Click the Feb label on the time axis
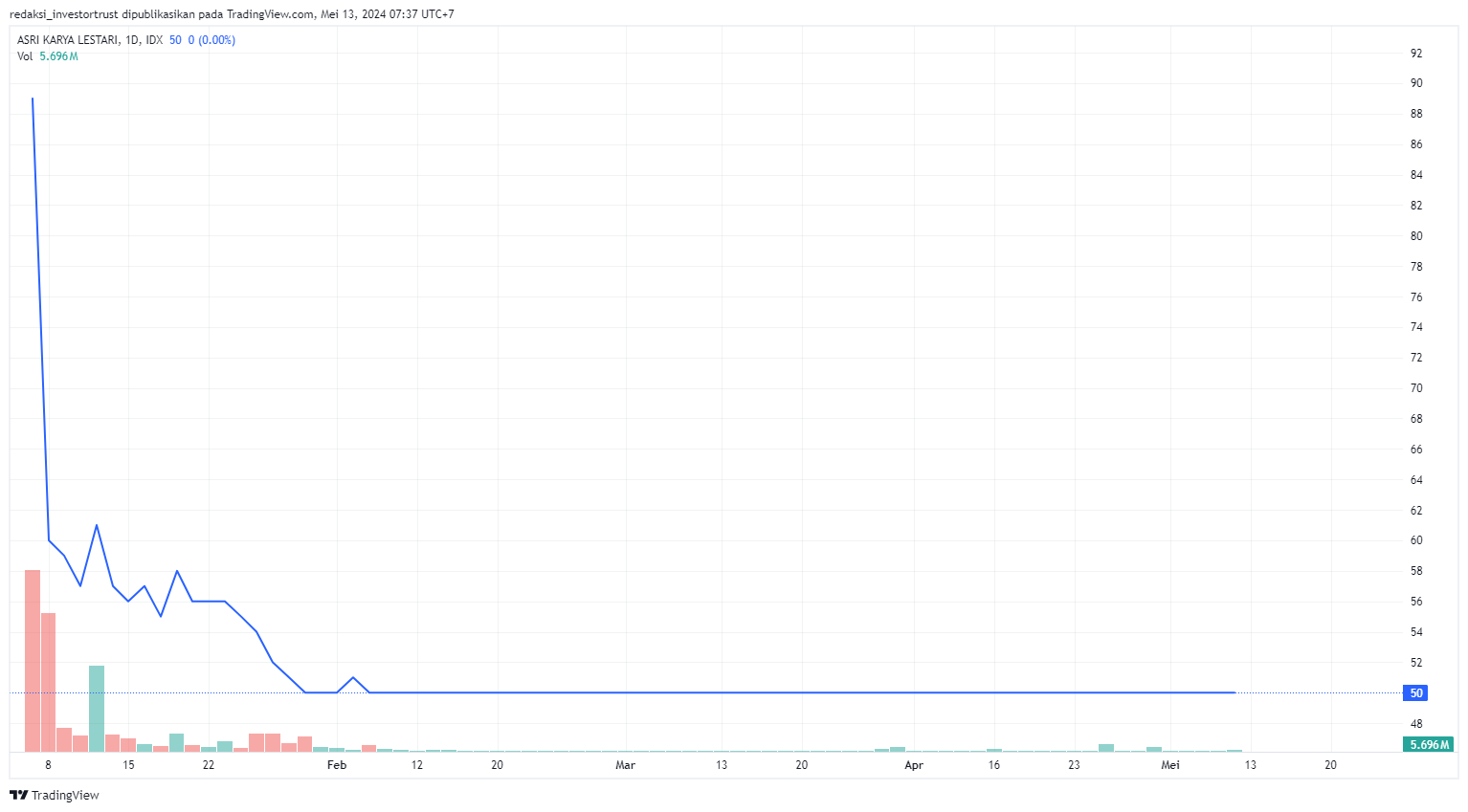This screenshot has height=812, width=1468. point(337,765)
